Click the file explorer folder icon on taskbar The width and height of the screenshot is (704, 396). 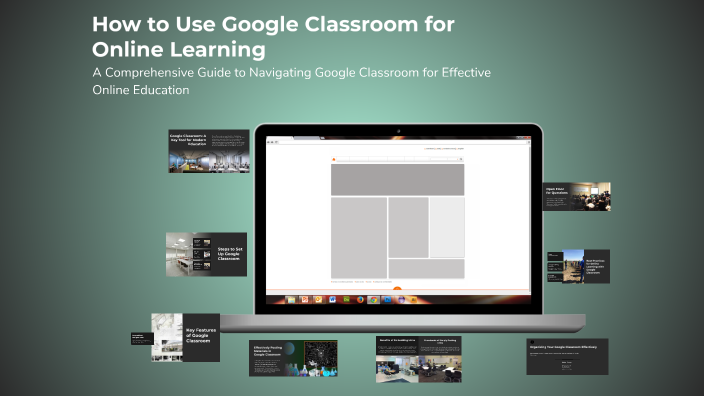click(291, 299)
